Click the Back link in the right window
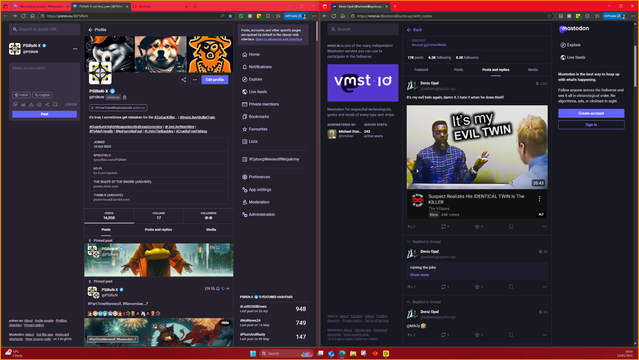 coord(414,30)
